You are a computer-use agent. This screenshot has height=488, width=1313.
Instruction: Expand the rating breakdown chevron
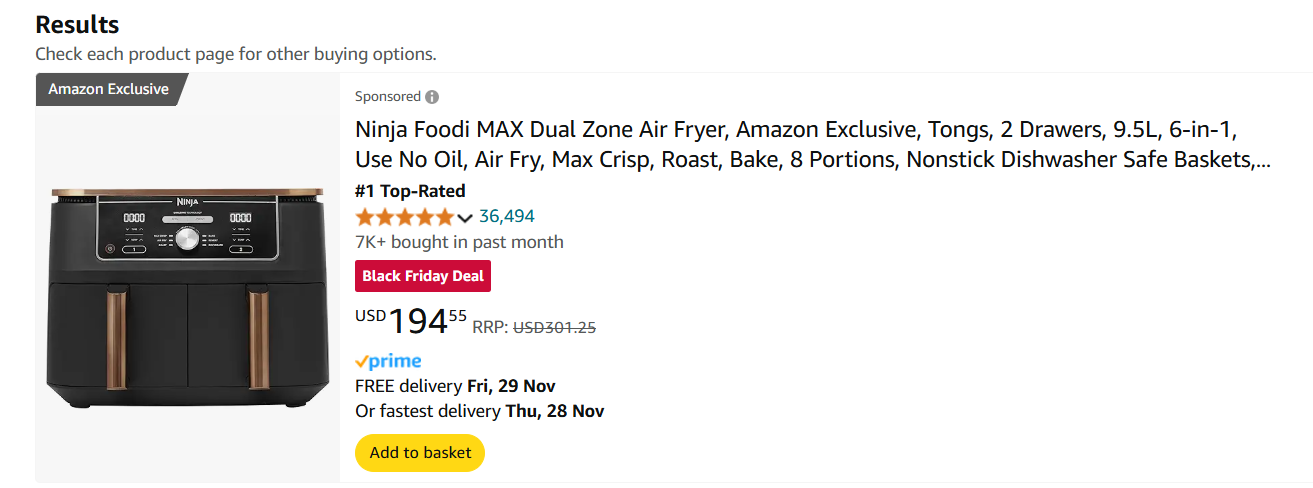[x=465, y=218]
